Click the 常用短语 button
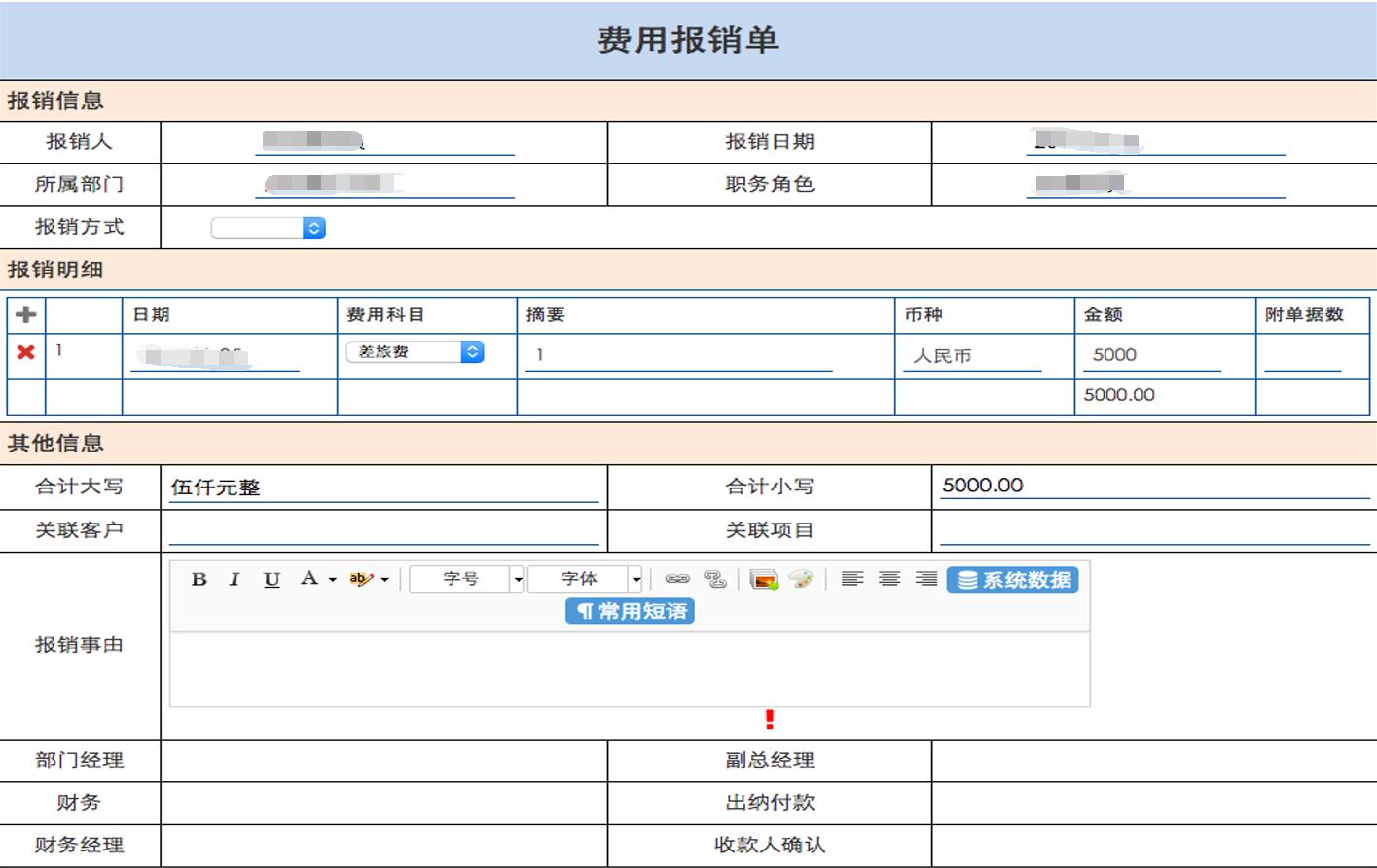Screen dimensions: 1377x868 [x=630, y=611]
